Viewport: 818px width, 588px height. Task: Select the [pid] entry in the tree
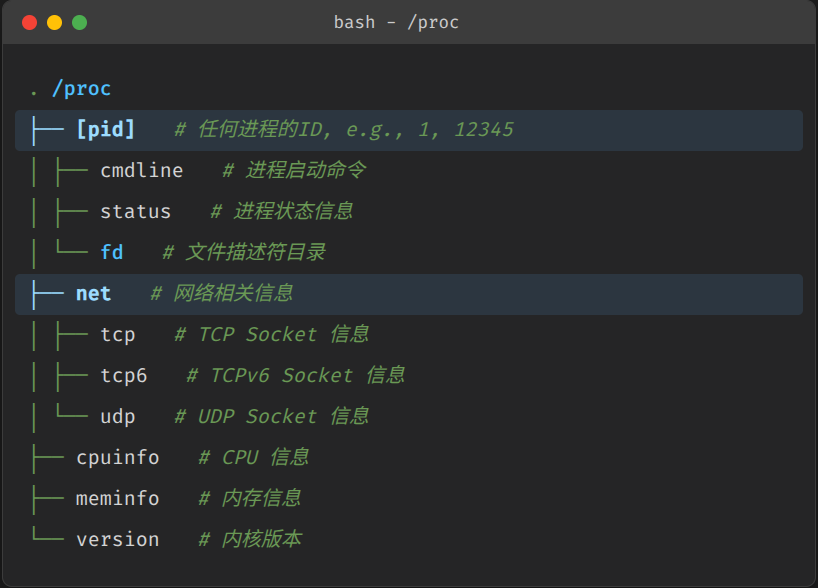point(105,129)
